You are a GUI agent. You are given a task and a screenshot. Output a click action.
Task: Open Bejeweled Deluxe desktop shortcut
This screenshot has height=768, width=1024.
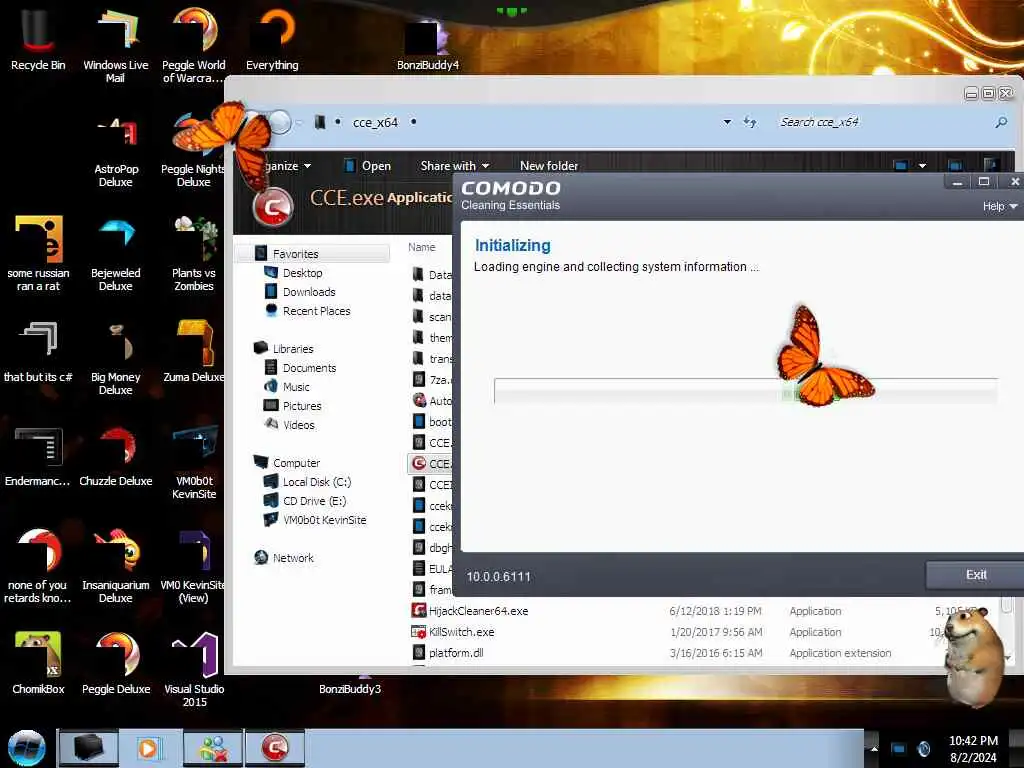(x=116, y=253)
